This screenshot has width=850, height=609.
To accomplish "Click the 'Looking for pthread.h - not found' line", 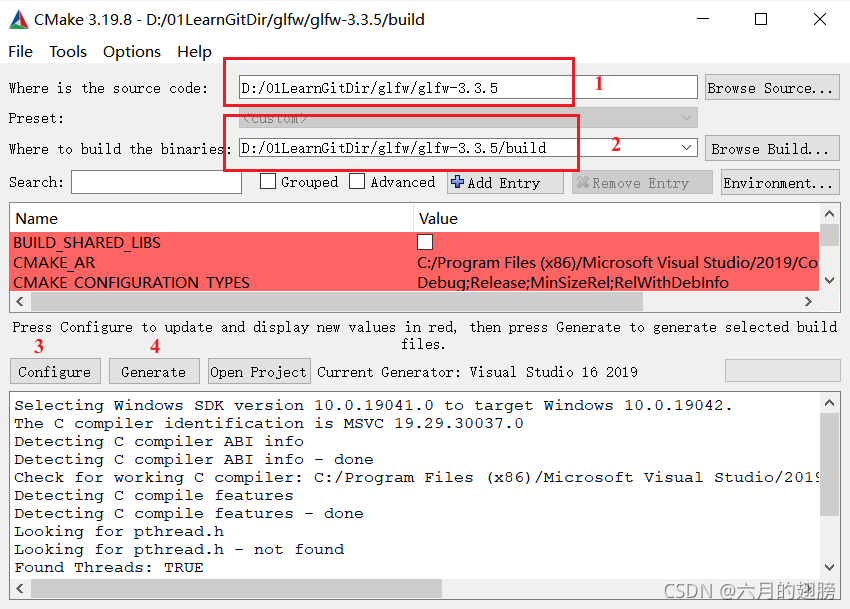I will (x=179, y=550).
